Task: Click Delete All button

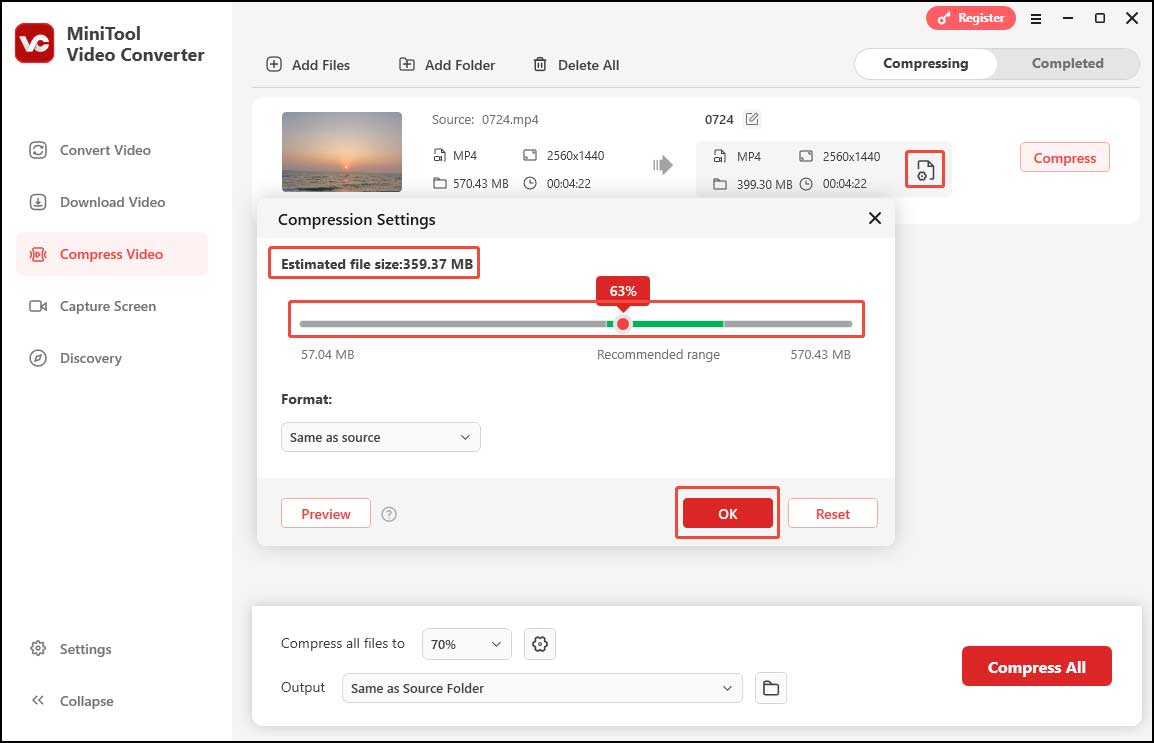Action: click(576, 65)
